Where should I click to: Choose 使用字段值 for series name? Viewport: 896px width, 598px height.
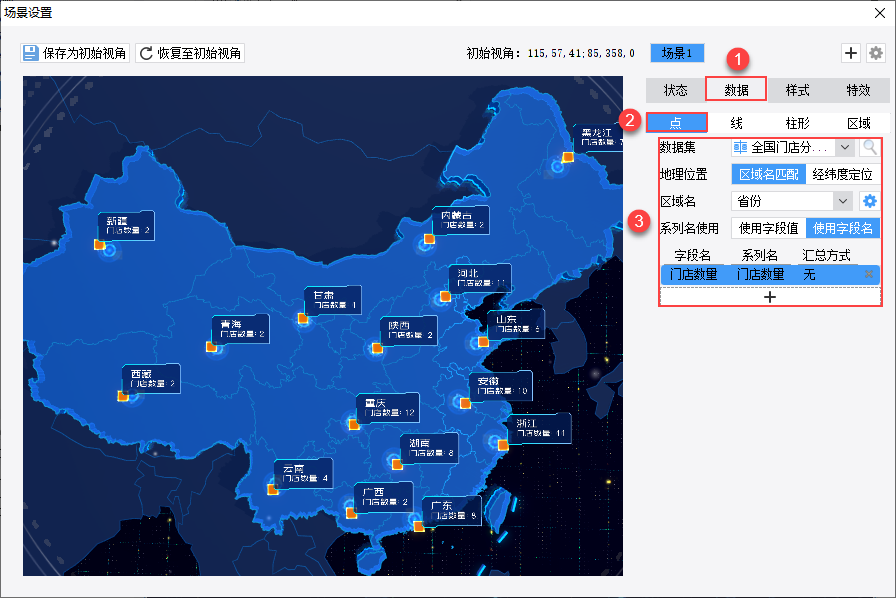[769, 228]
